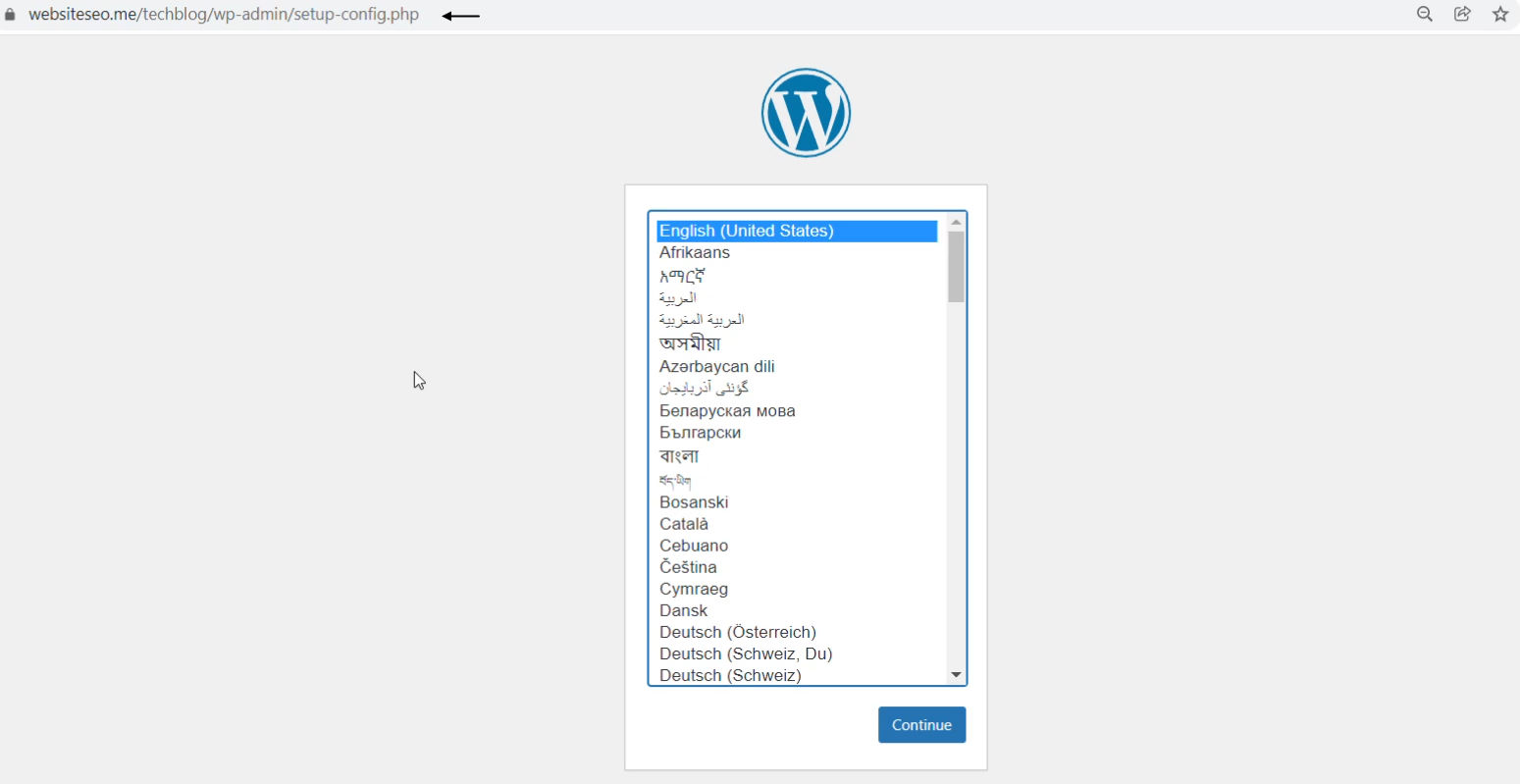Select Català language option
The width and height of the screenshot is (1520, 784).
coord(797,524)
